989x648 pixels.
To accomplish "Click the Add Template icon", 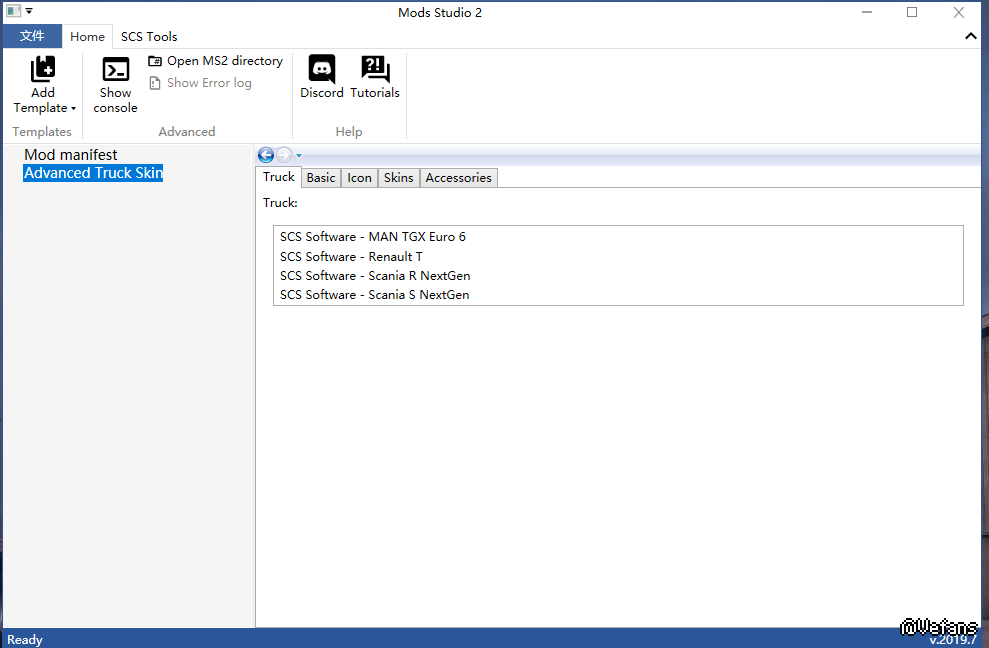I will [42, 70].
